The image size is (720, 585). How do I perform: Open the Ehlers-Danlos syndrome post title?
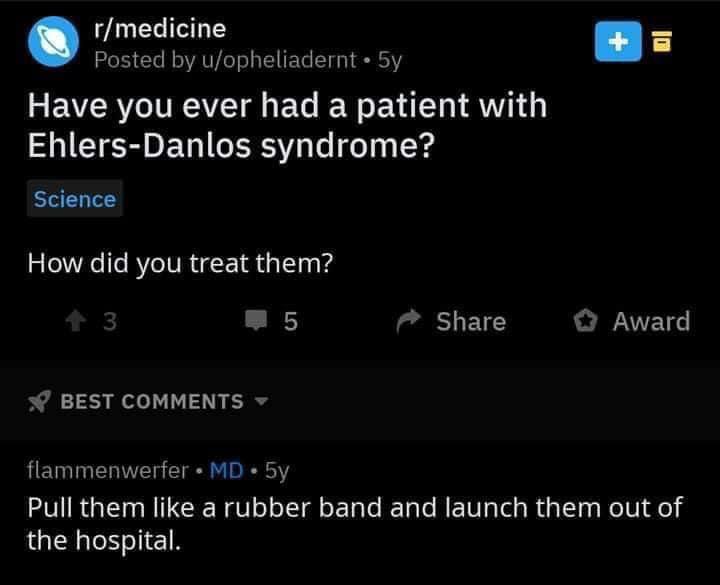click(287, 125)
